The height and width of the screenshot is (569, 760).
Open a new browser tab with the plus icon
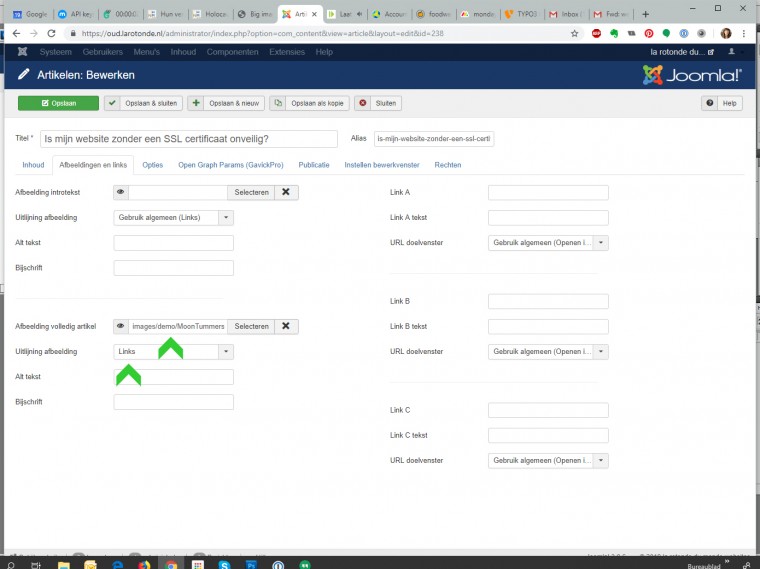click(x=644, y=14)
